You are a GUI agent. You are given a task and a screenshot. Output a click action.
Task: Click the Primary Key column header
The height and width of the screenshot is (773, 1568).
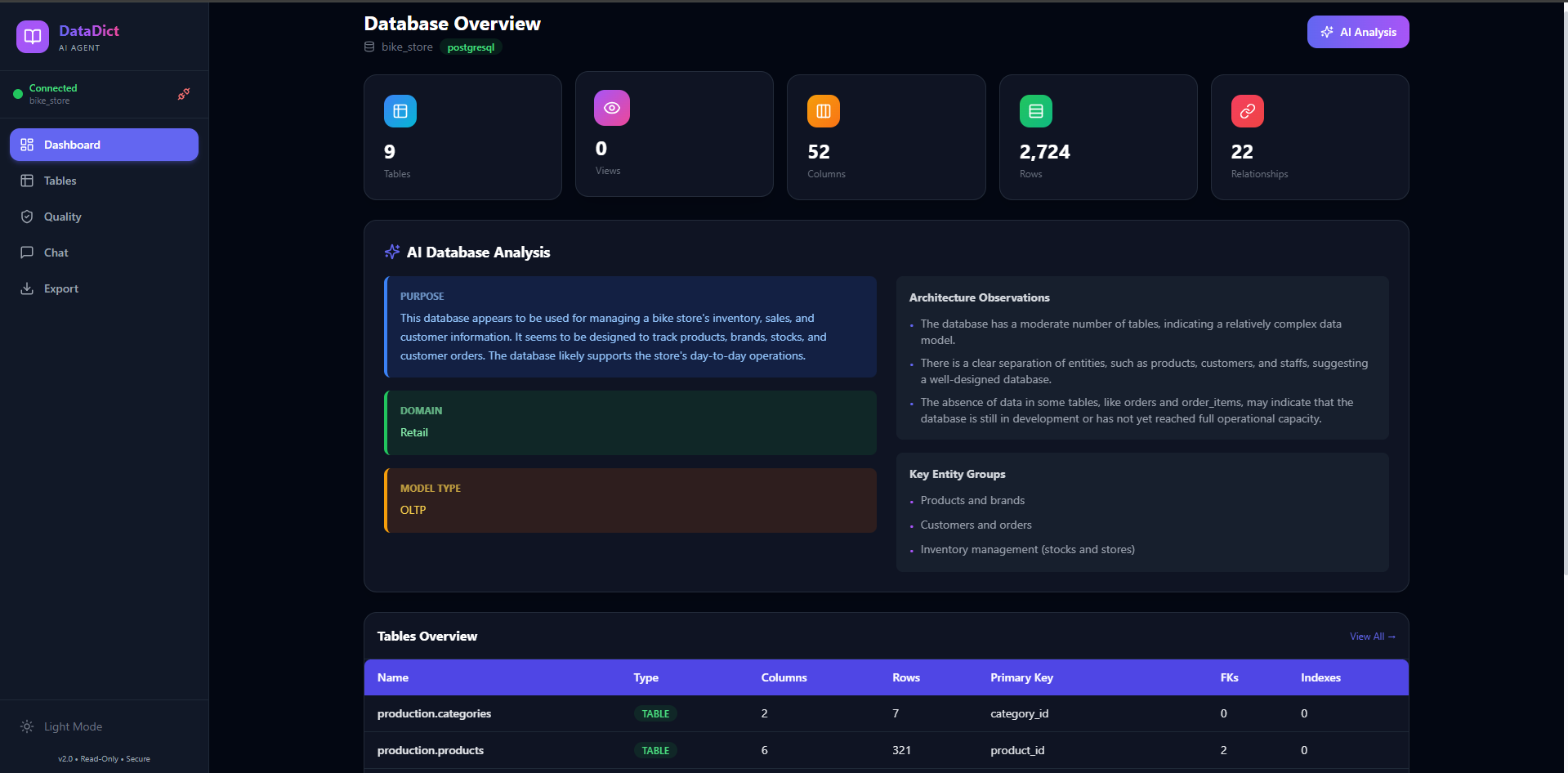(1021, 677)
